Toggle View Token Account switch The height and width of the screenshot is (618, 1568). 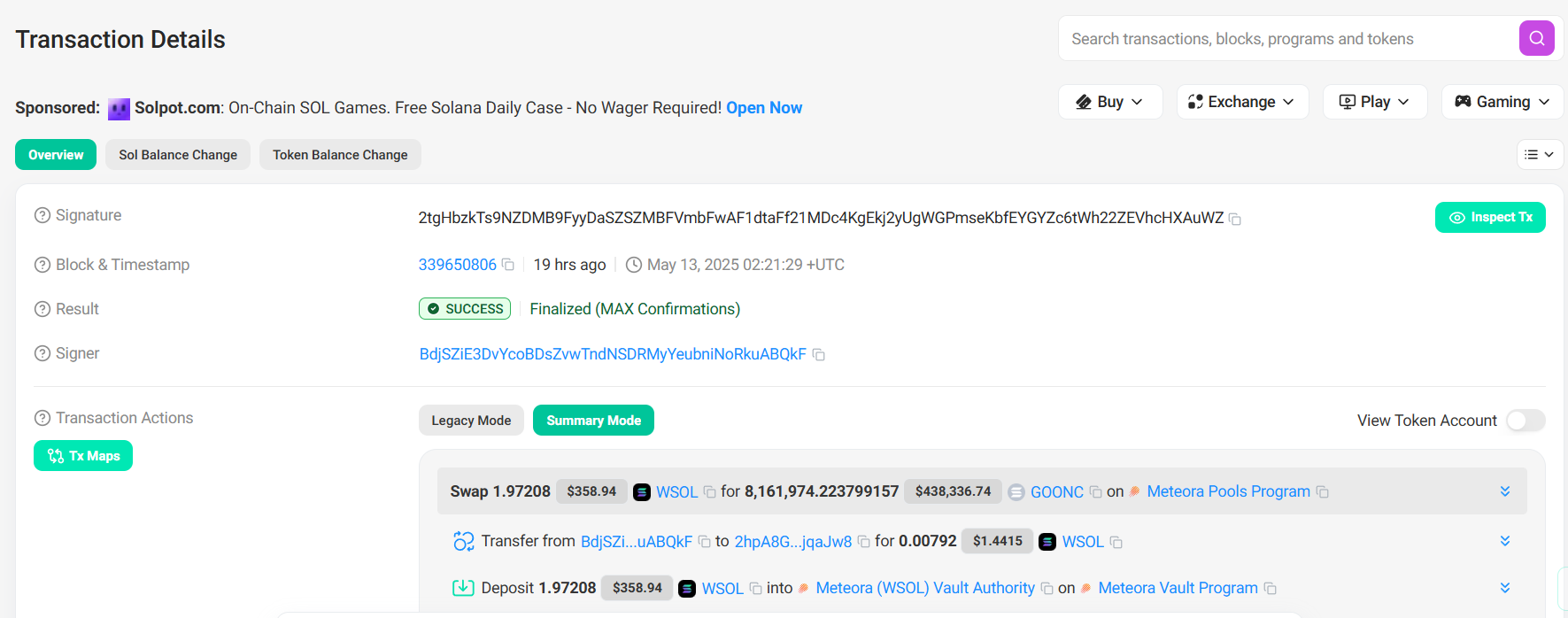1526,421
